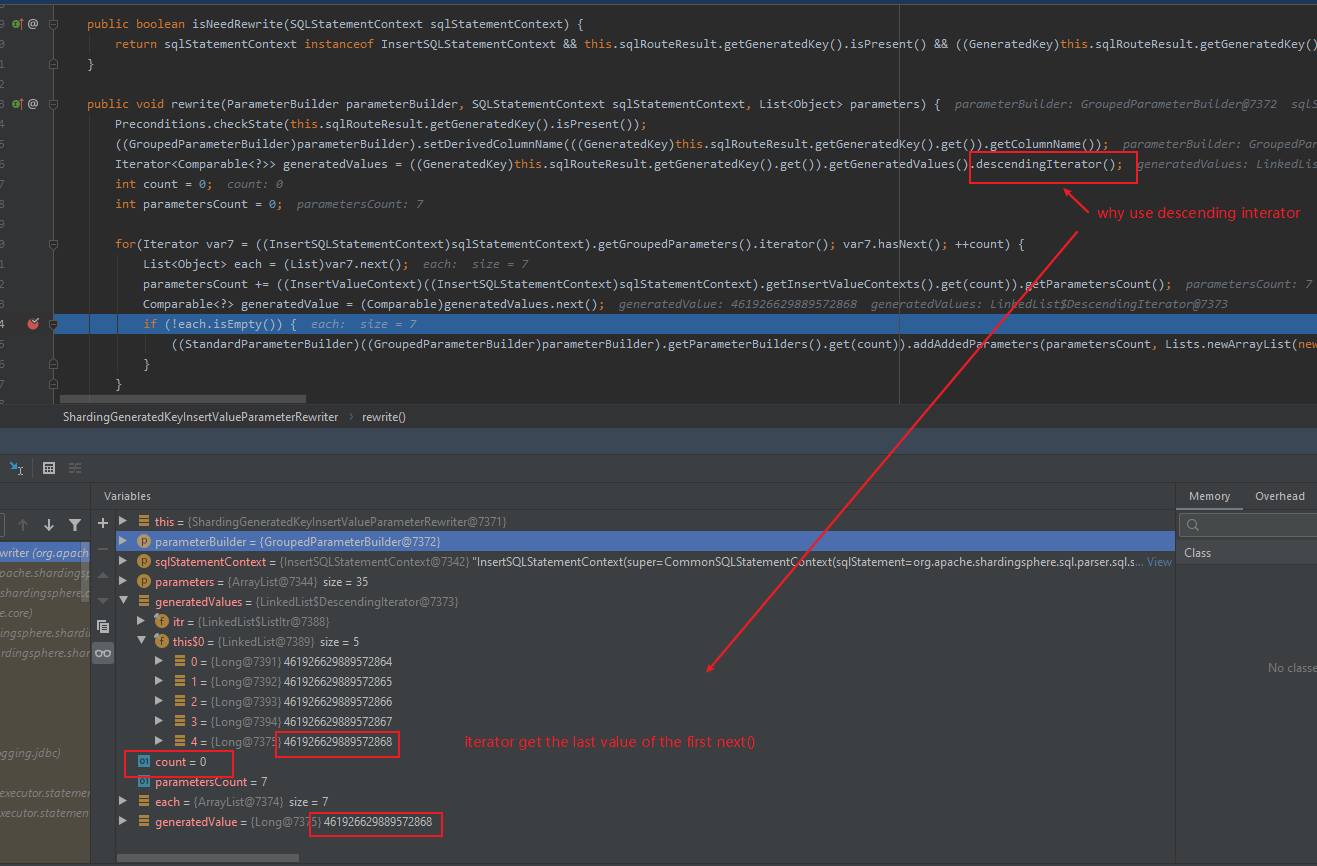Collapse the generatedValues variable node

124,601
